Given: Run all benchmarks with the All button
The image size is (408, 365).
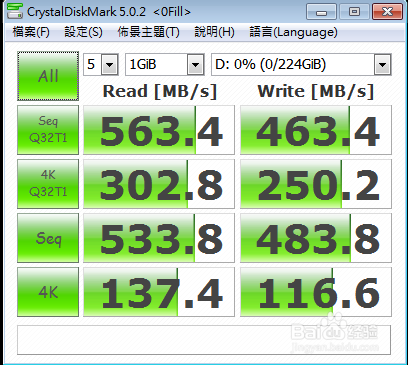Looking at the screenshot, I should coord(48,76).
